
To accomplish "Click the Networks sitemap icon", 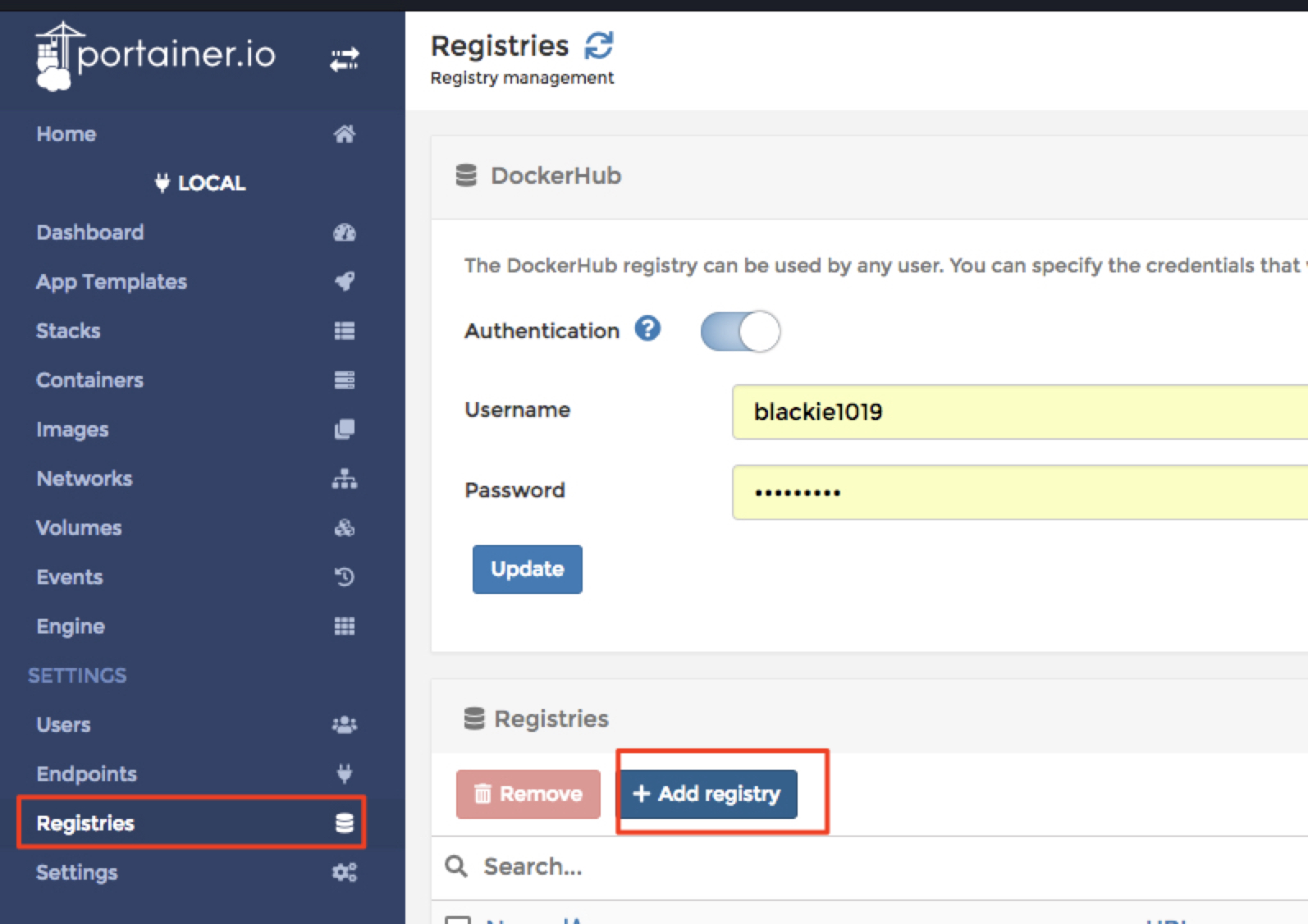I will click(x=344, y=478).
